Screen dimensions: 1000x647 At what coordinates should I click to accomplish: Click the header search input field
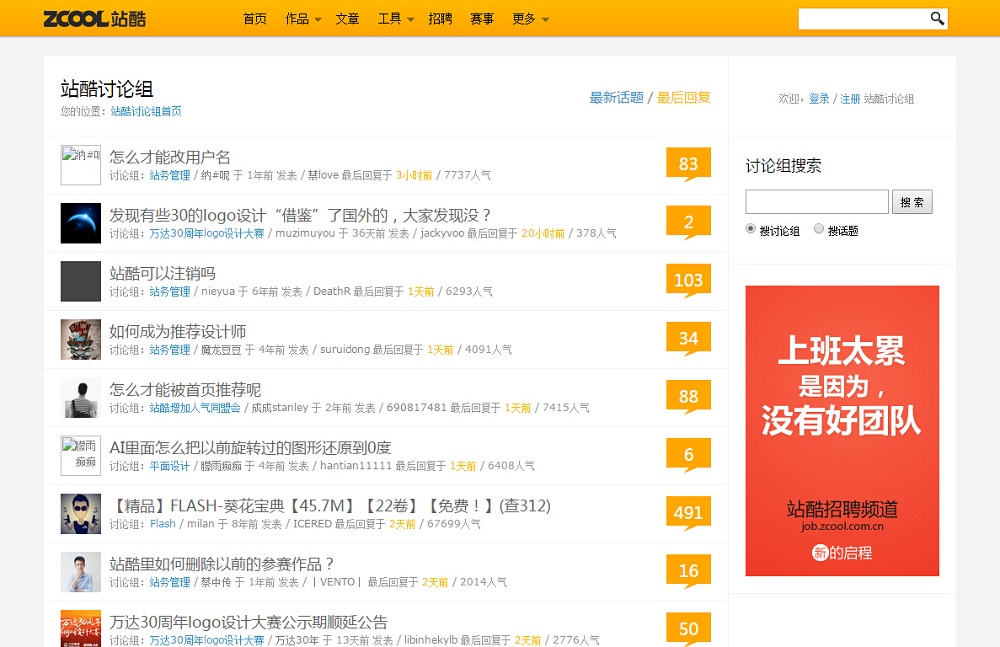click(864, 19)
